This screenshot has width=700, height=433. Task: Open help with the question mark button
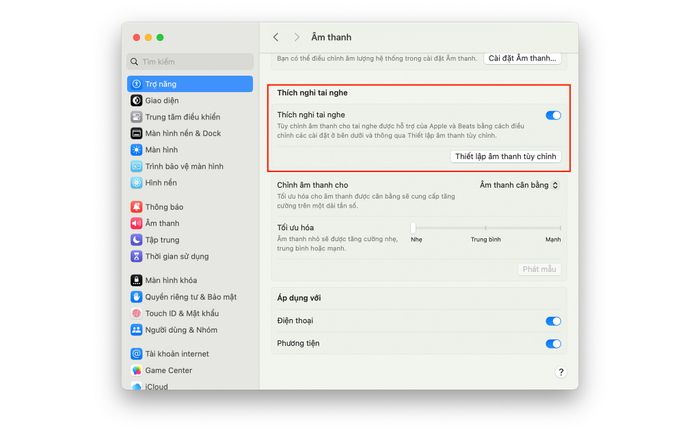coord(561,372)
